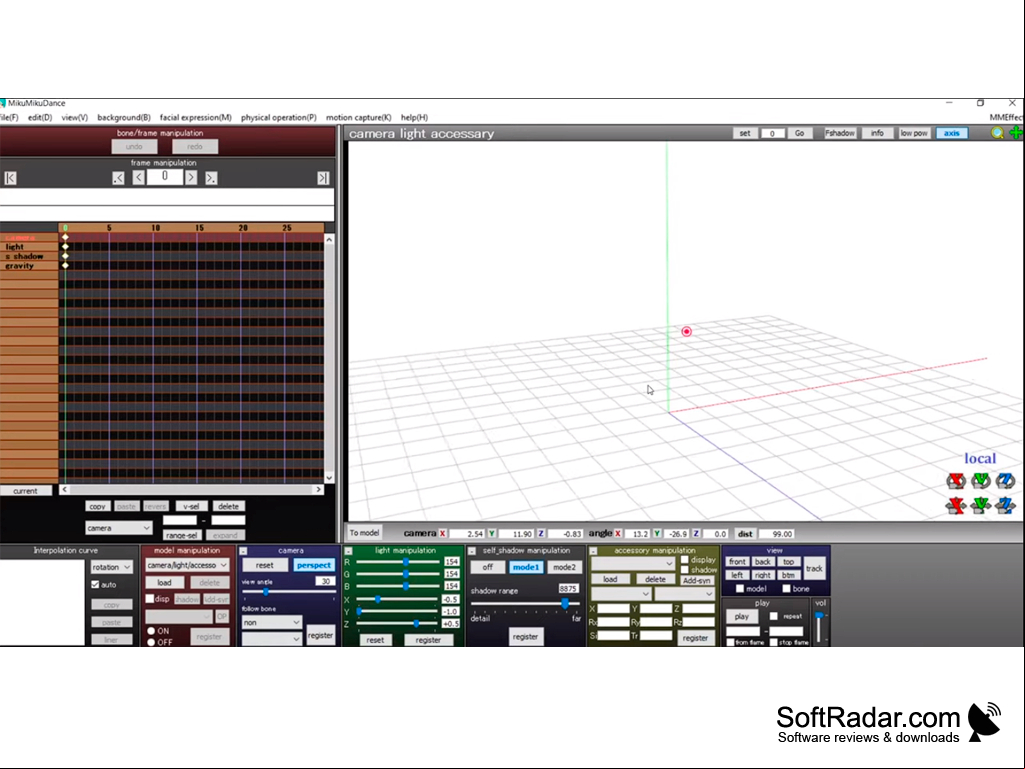Click the blue Z move axis icon
This screenshot has height=769, width=1025.
[1005, 505]
